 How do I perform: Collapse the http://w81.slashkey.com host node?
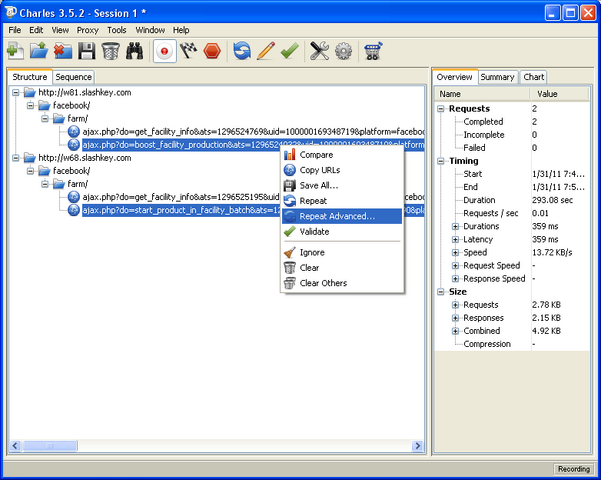(x=16, y=92)
